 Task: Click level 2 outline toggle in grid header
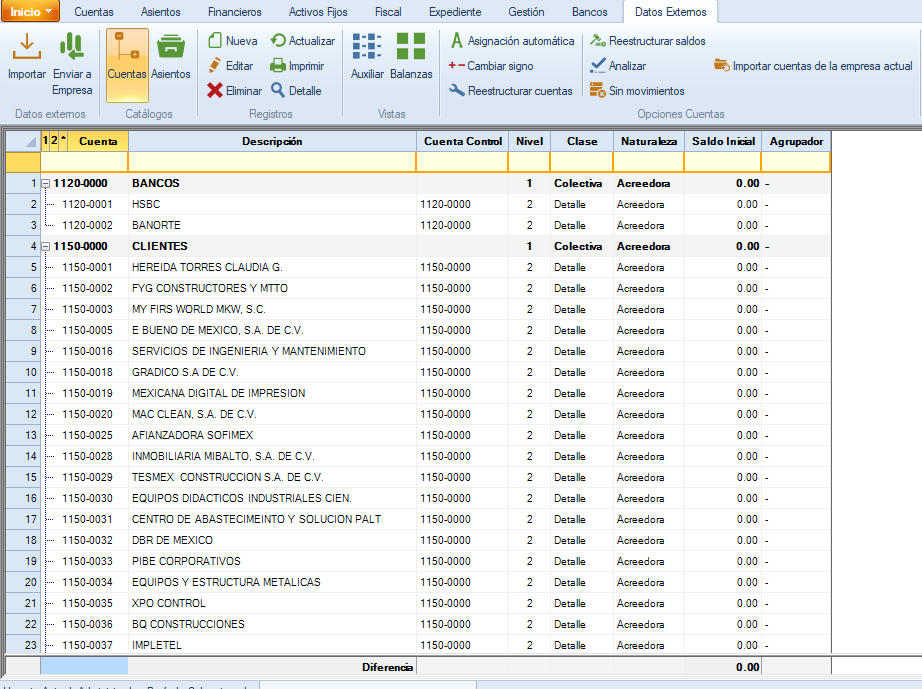(x=54, y=141)
